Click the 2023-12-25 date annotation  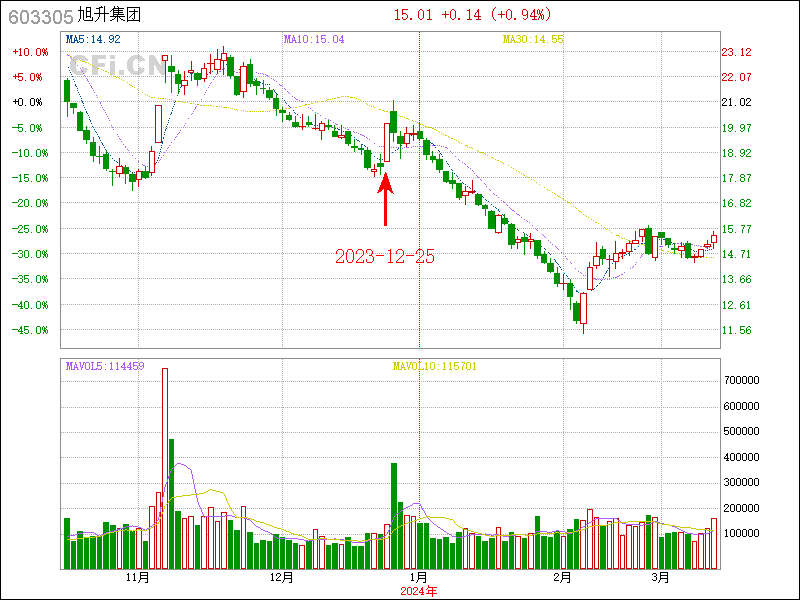pyautogui.click(x=385, y=257)
